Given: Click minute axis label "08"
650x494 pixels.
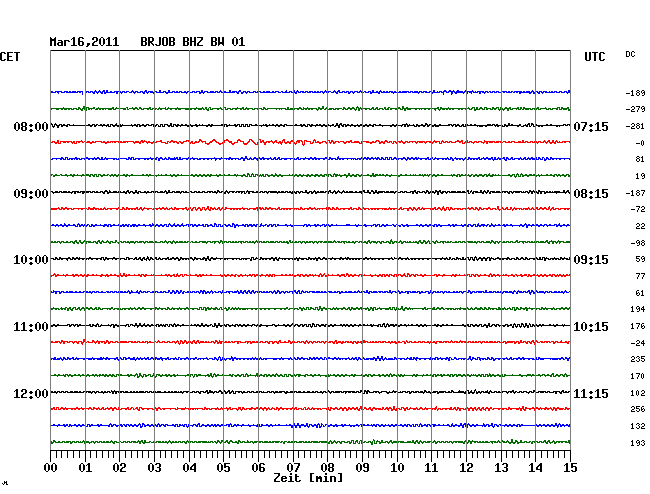Looking at the screenshot, I should tap(327, 468).
